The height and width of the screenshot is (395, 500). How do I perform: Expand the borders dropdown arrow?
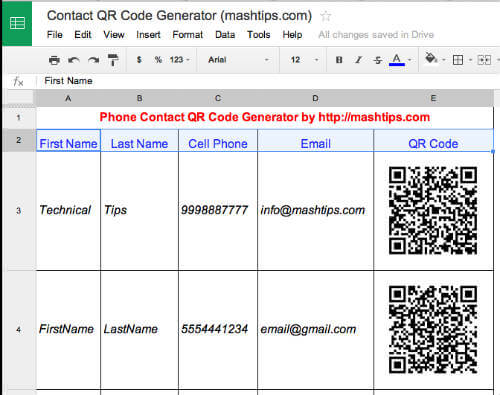pyautogui.click(x=470, y=60)
